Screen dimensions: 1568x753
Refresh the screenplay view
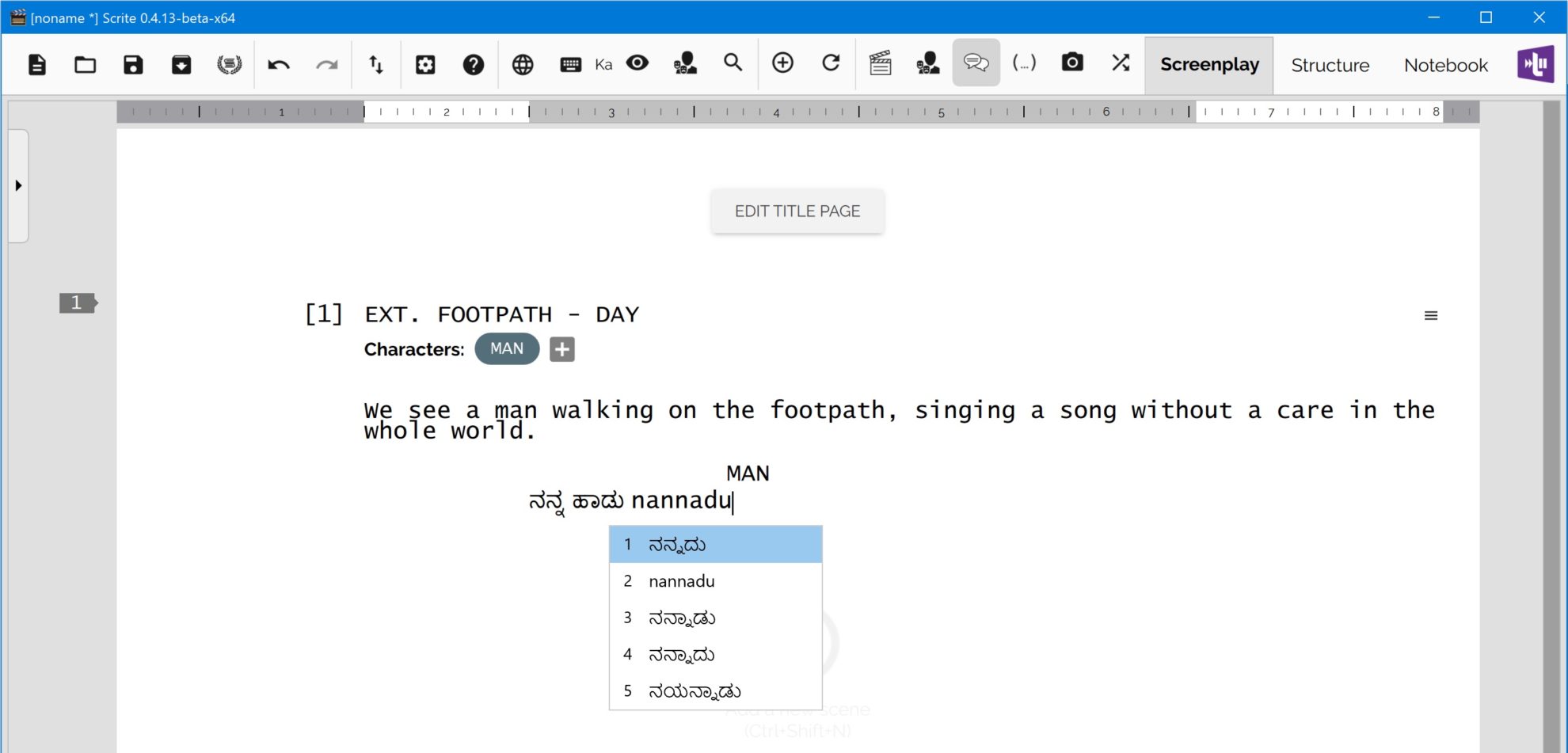(x=831, y=64)
